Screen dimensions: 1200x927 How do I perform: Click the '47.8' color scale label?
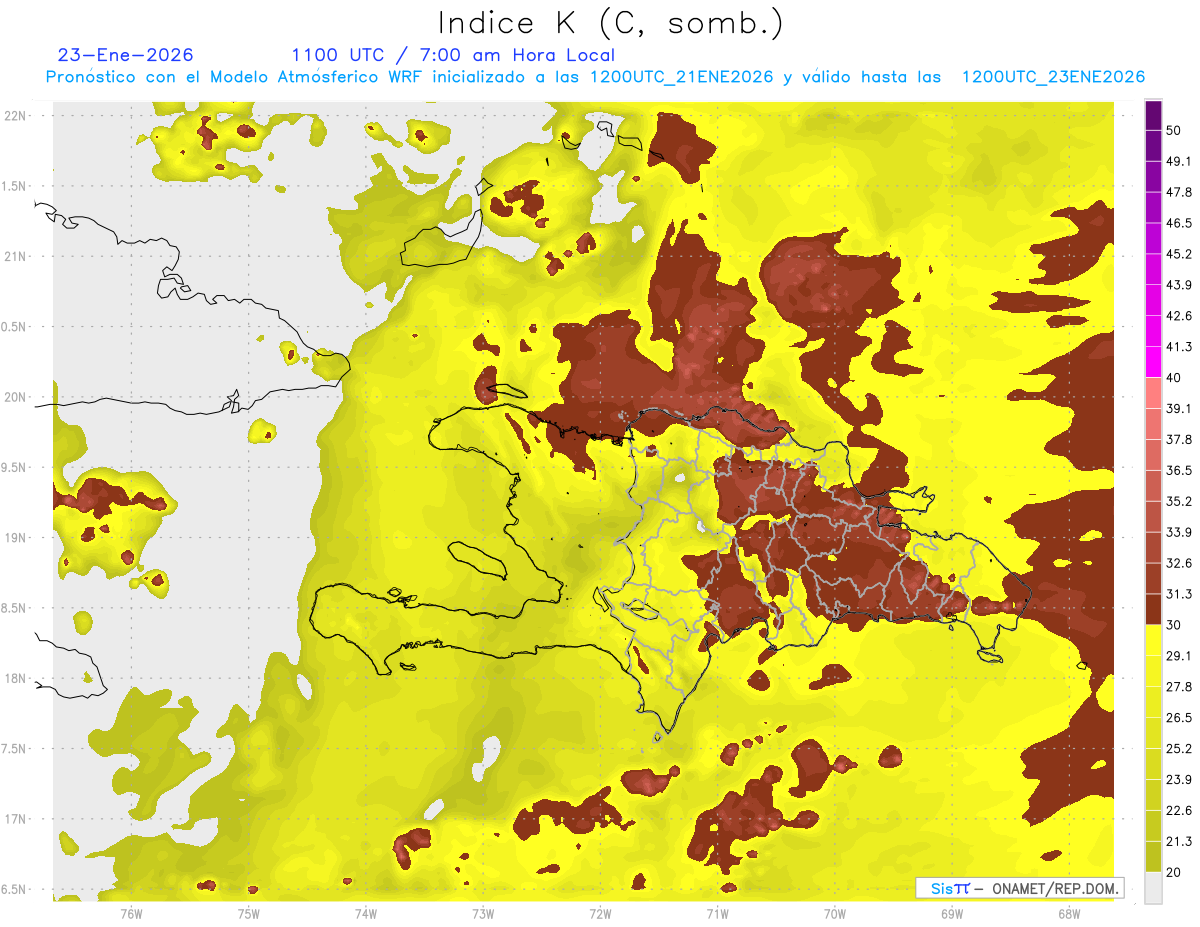point(1179,192)
